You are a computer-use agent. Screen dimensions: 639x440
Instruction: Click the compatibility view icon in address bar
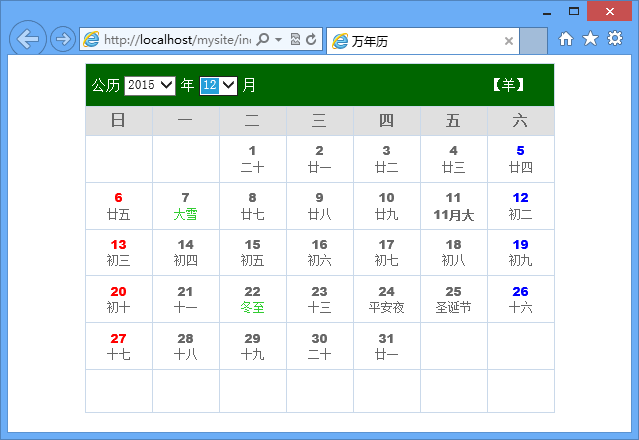tap(295, 39)
